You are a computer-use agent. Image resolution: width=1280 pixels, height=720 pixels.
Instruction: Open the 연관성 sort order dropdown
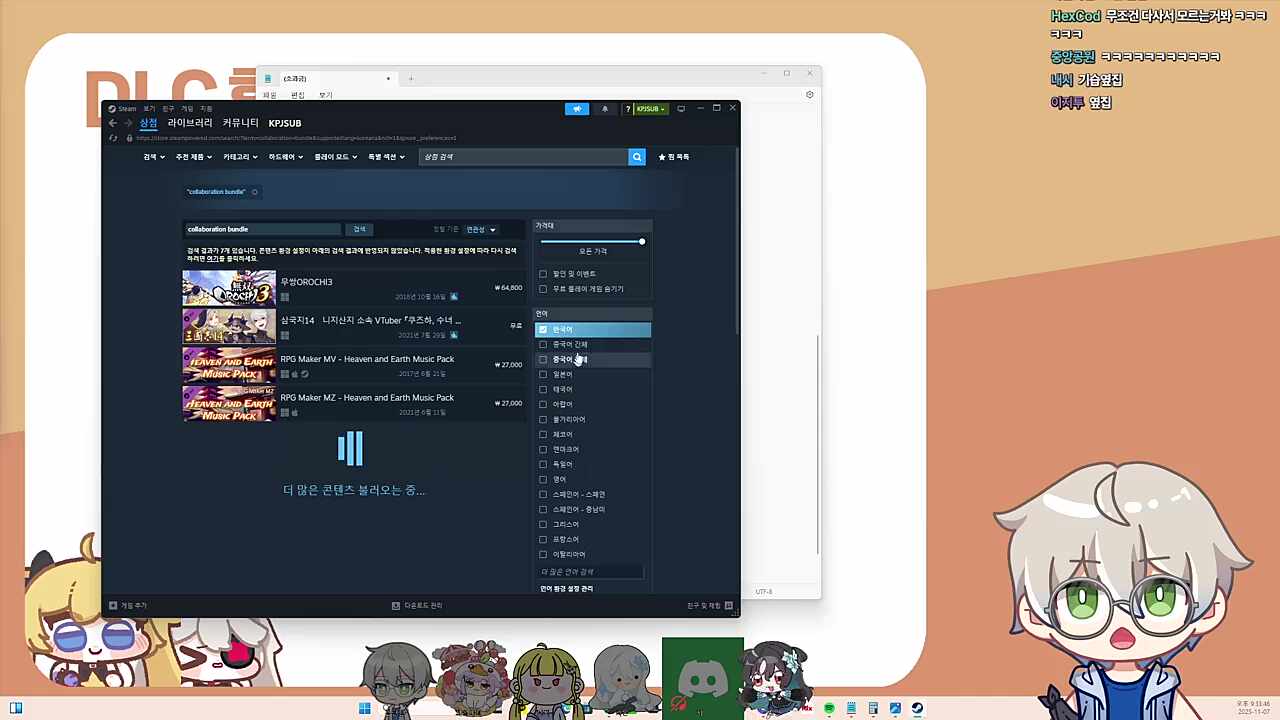point(480,229)
